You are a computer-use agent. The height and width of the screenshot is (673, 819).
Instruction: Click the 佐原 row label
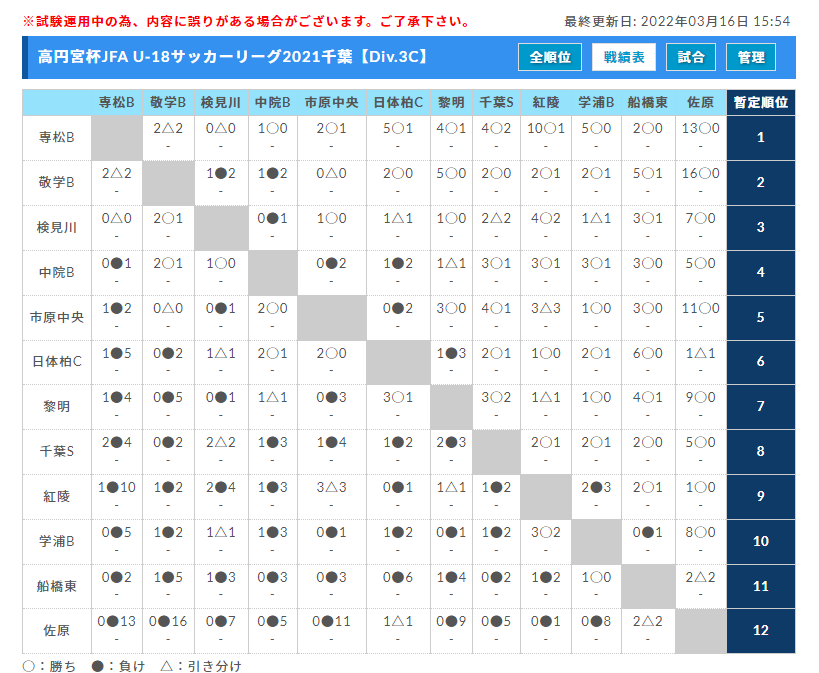[x=56, y=631]
